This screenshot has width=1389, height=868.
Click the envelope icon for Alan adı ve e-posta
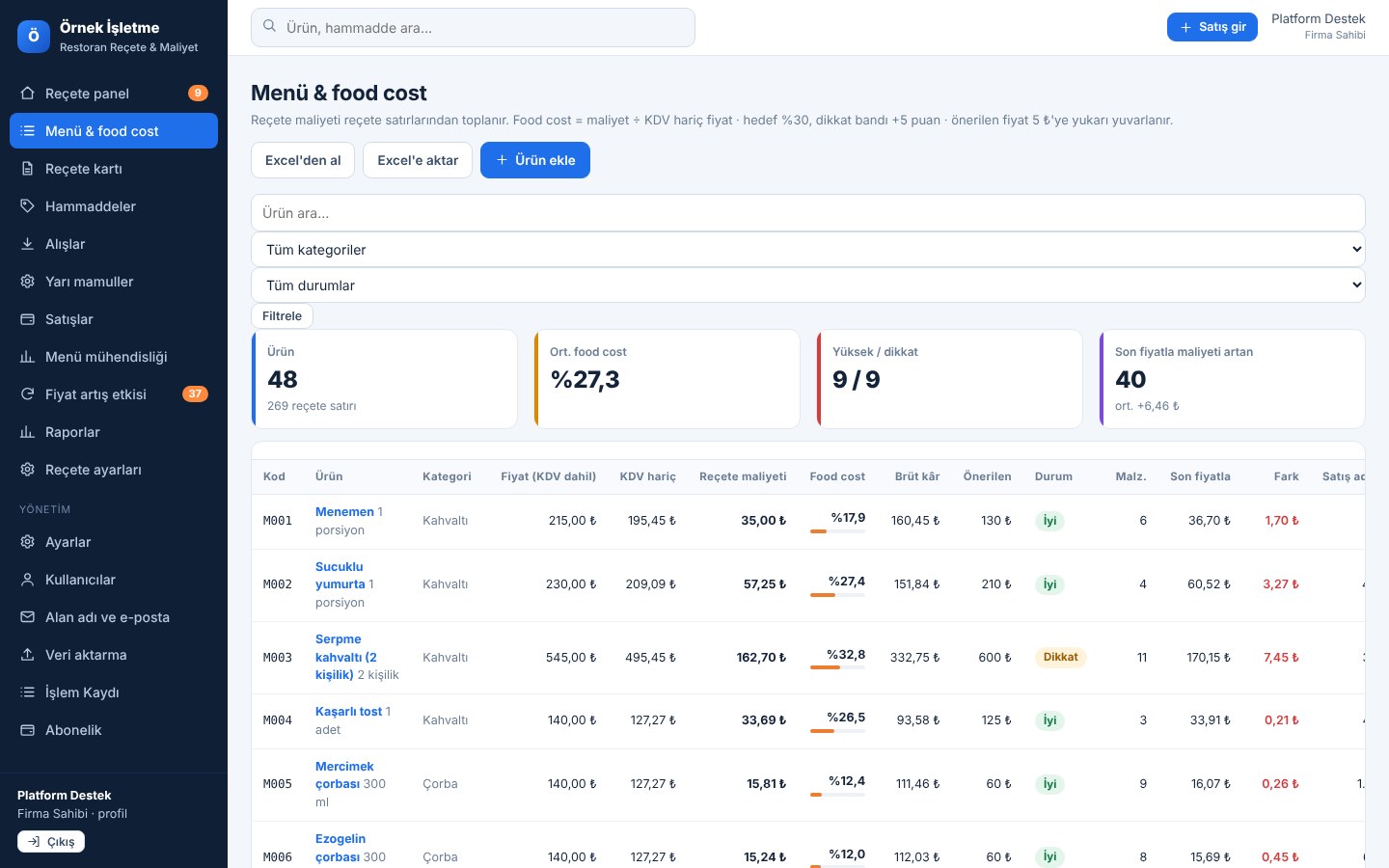point(27,617)
